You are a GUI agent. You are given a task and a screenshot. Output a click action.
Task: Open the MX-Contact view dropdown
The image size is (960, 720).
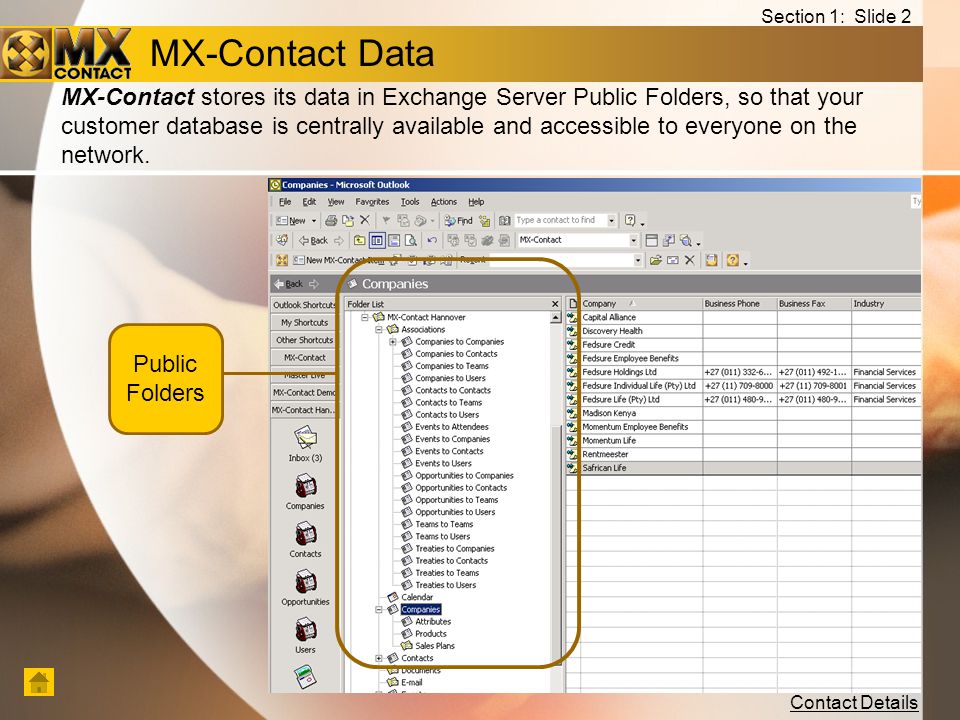tap(634, 241)
